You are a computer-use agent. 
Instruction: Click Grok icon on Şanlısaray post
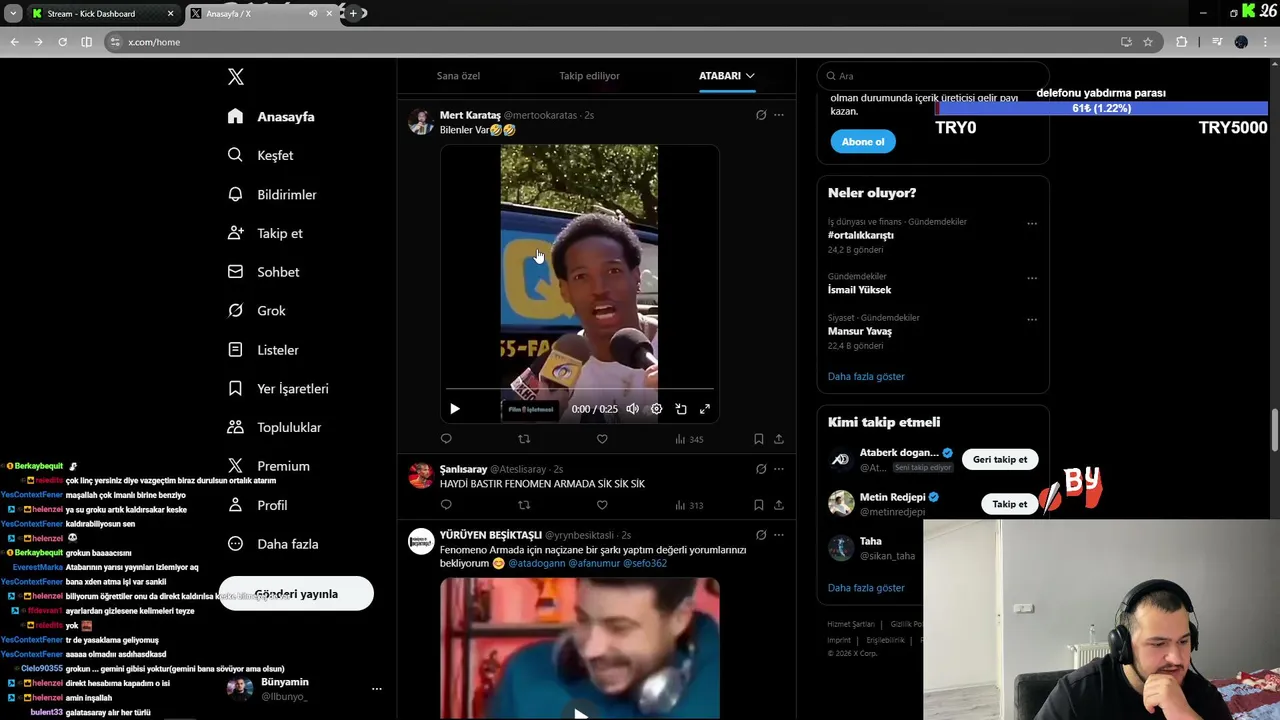point(761,469)
